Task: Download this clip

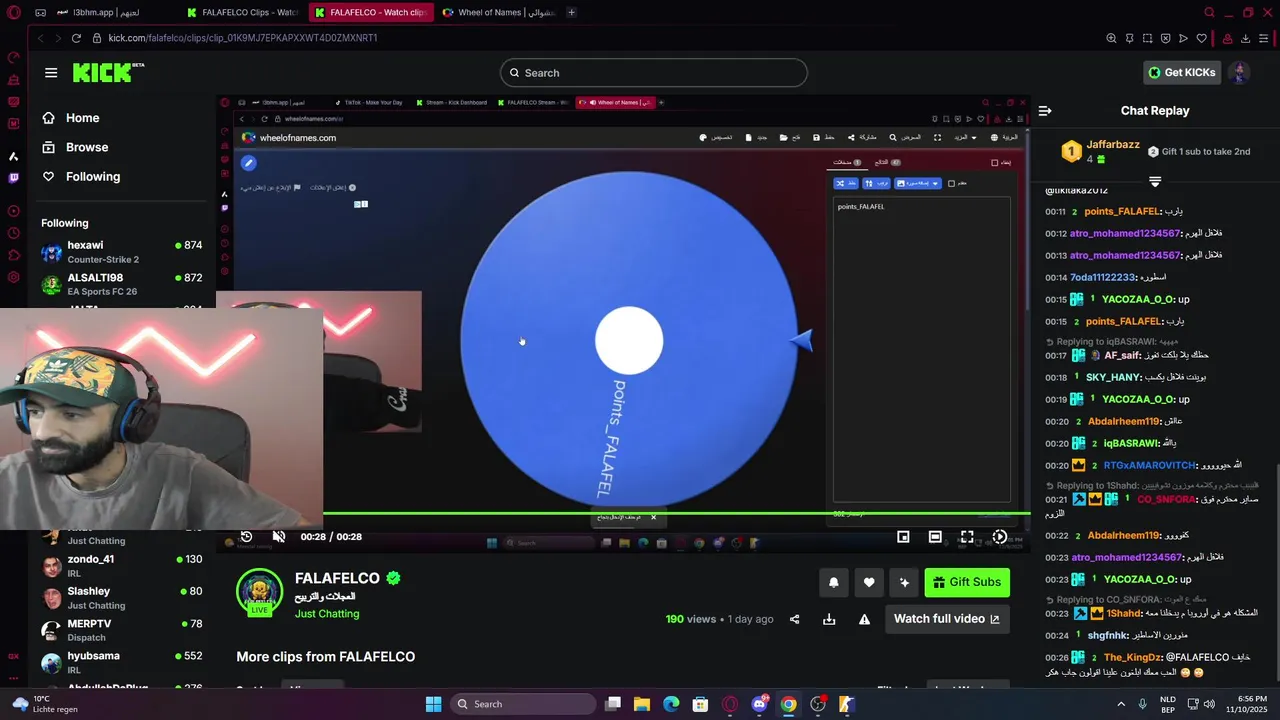Action: pyautogui.click(x=829, y=619)
